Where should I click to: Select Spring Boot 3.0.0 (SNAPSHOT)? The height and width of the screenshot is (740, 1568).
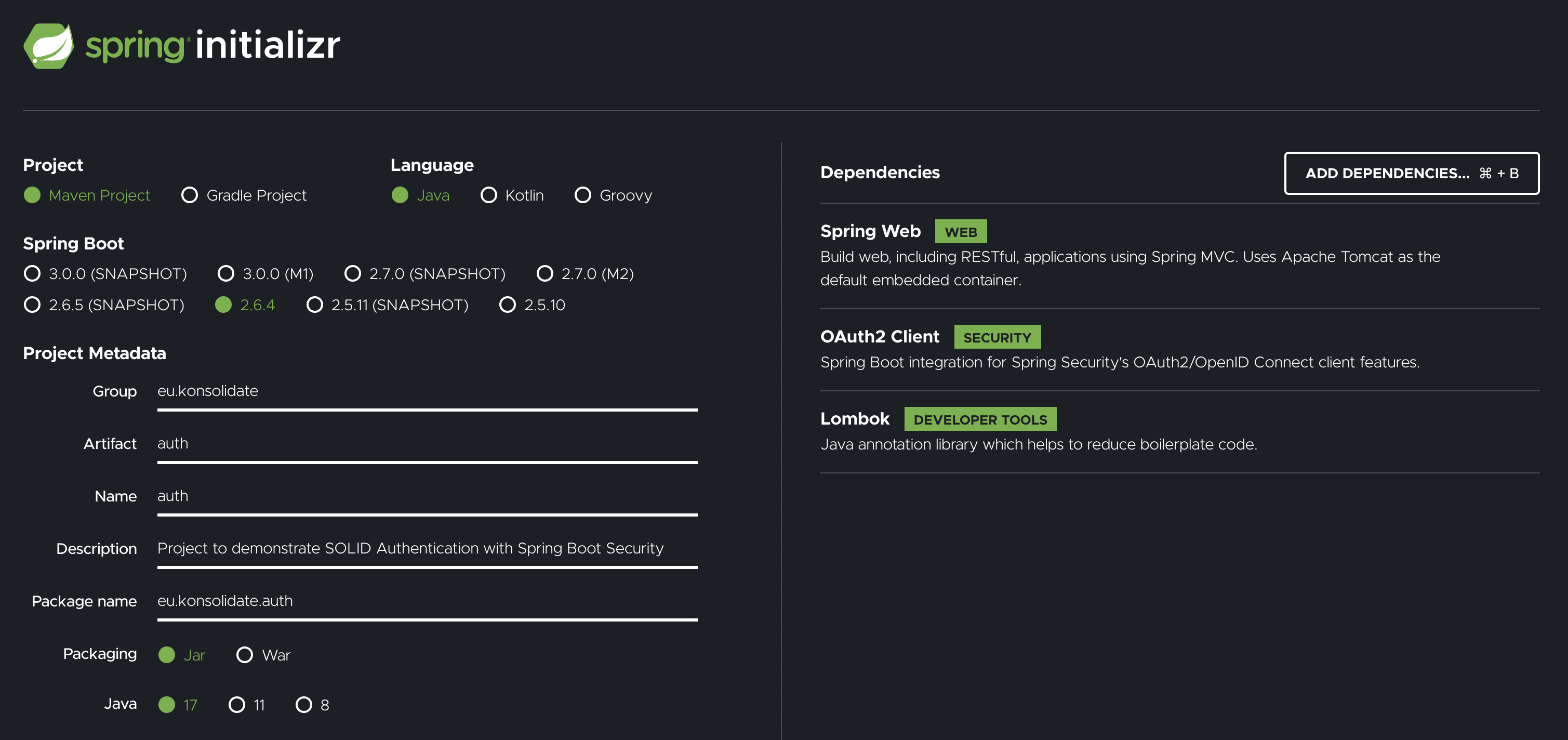tap(105, 273)
